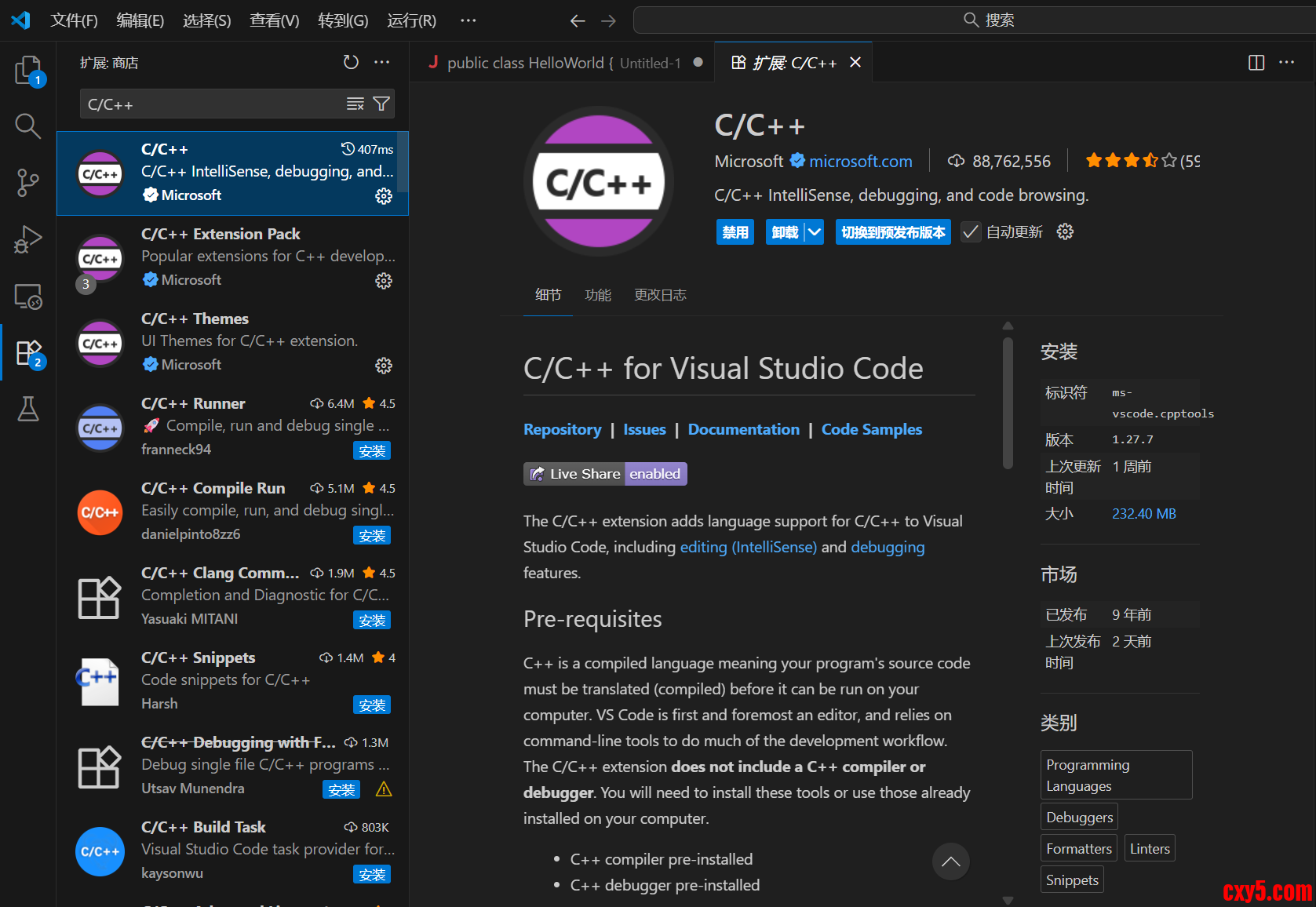Open the Remote Explorer view
Screen dimensions: 1316x907
pyautogui.click(x=28, y=297)
